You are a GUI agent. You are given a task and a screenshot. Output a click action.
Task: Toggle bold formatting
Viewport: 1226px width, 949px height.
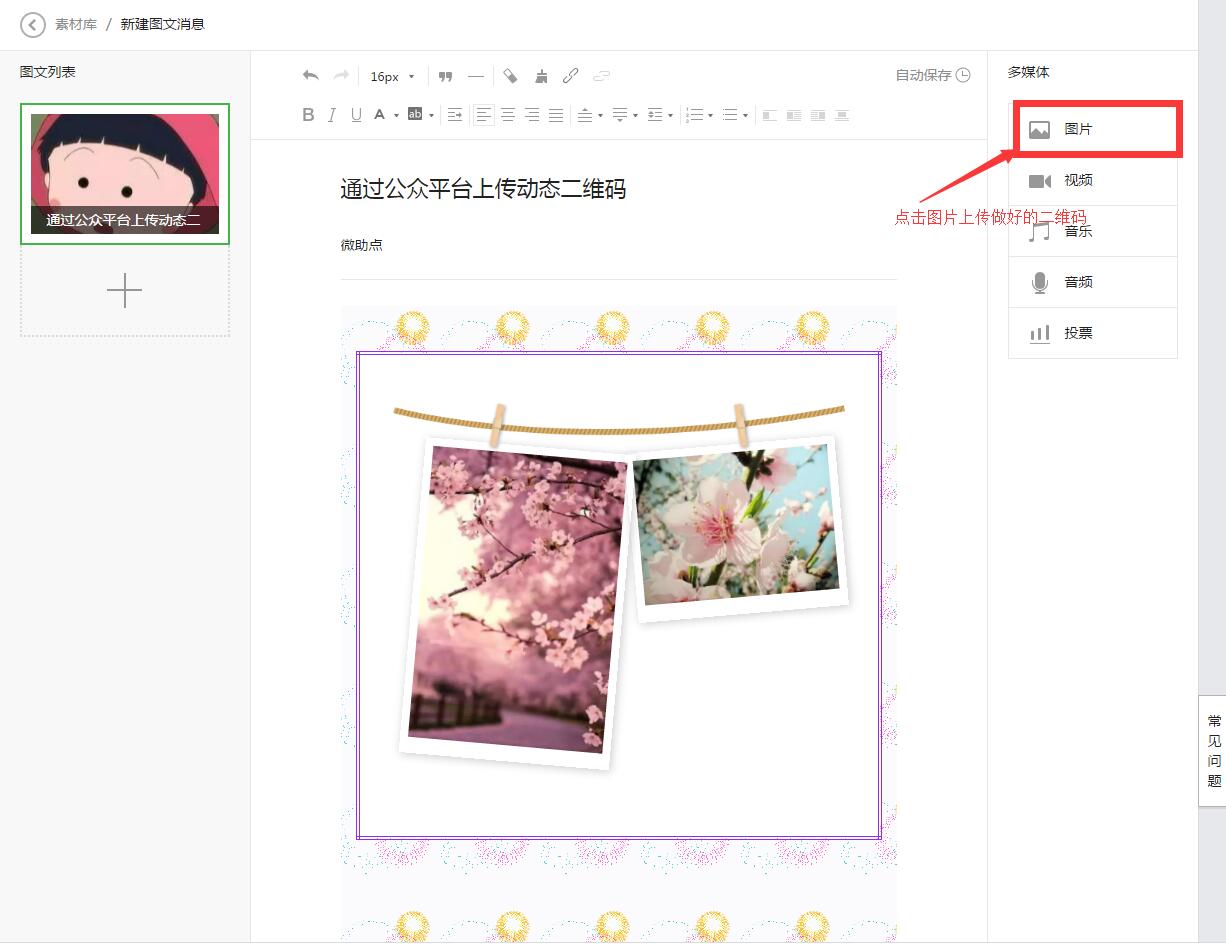[308, 115]
